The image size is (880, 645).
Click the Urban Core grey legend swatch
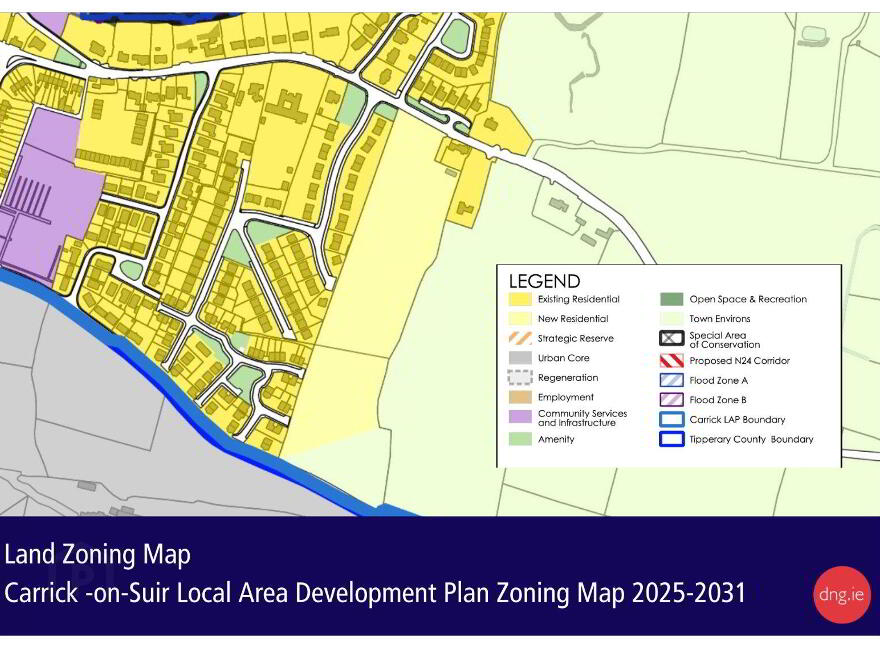[520, 358]
